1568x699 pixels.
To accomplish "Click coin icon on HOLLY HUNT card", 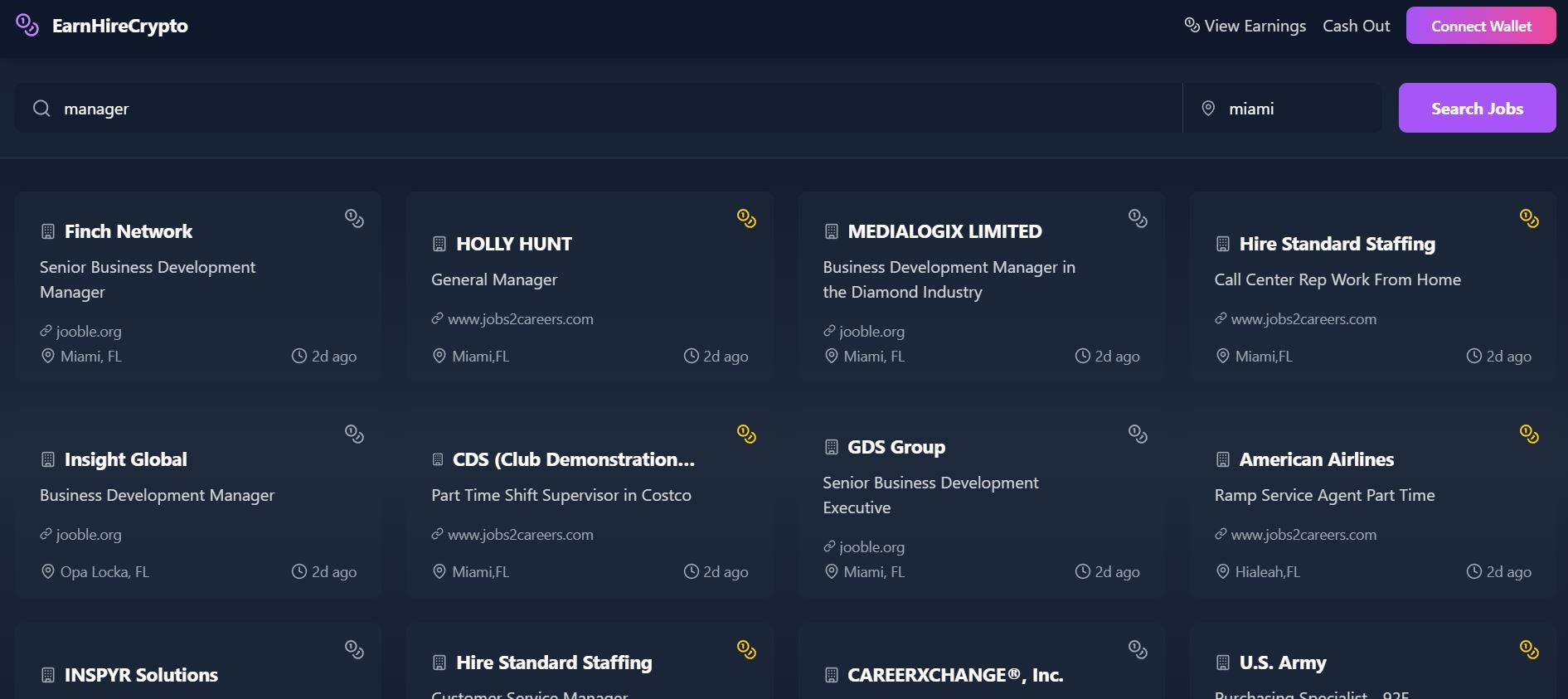I will (746, 218).
